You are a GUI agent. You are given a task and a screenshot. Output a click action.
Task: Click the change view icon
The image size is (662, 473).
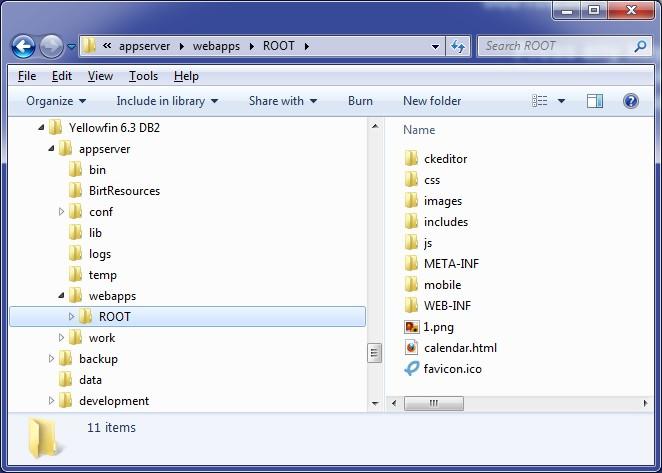coord(541,101)
